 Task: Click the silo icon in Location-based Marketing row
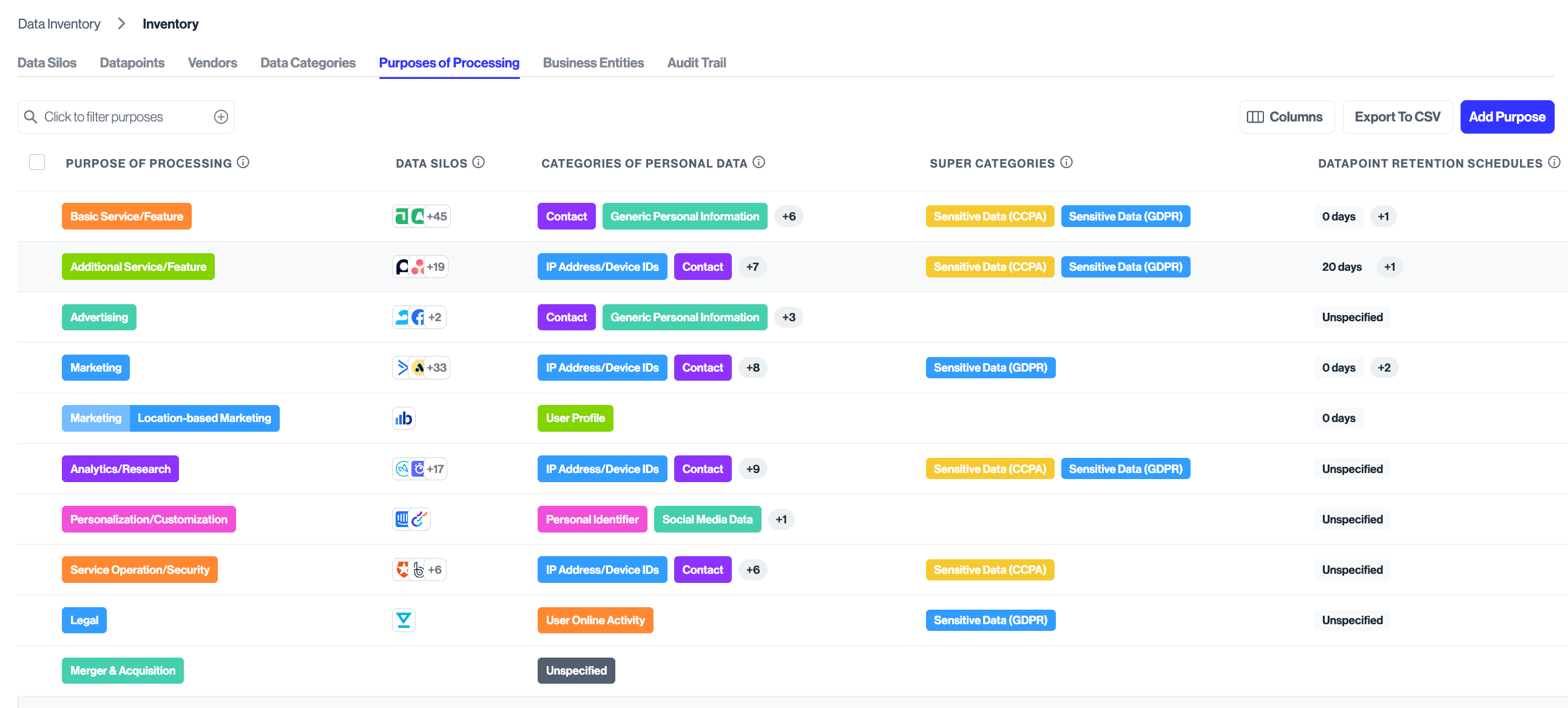pos(403,418)
